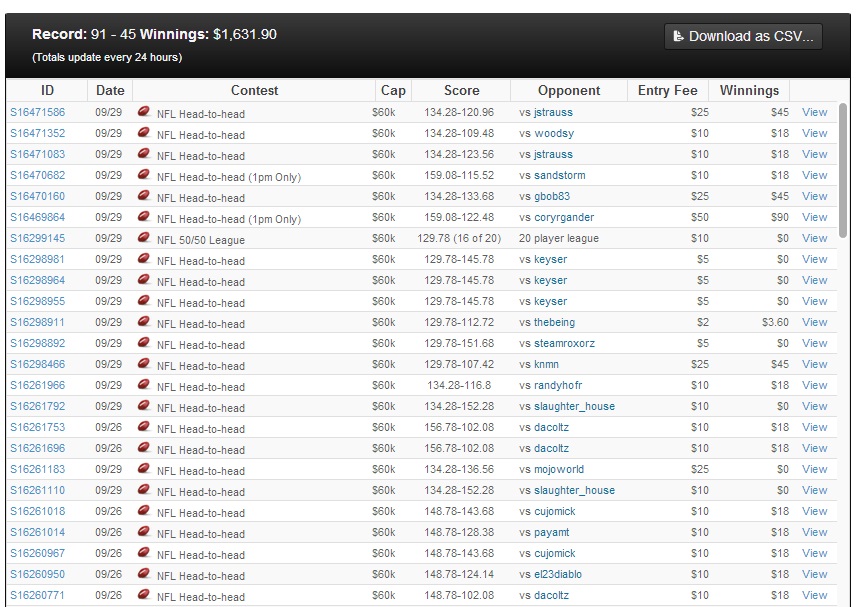Viewport: 857px width, 607px height.
Task: Click football icon in the sandstorm contest row
Action: pyautogui.click(x=144, y=175)
